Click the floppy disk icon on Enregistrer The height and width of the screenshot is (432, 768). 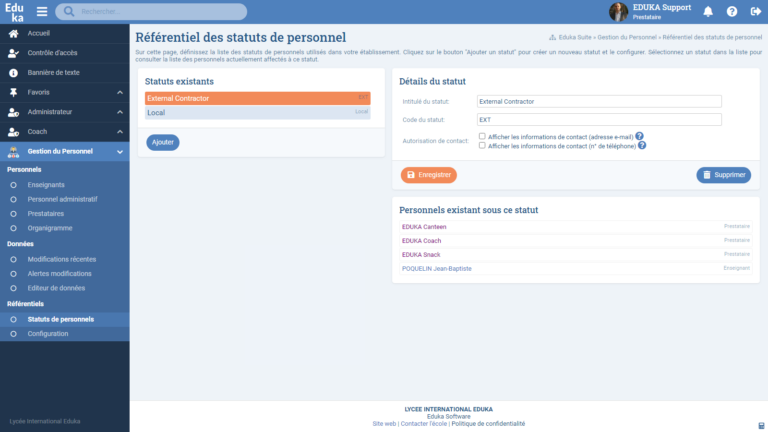point(411,175)
